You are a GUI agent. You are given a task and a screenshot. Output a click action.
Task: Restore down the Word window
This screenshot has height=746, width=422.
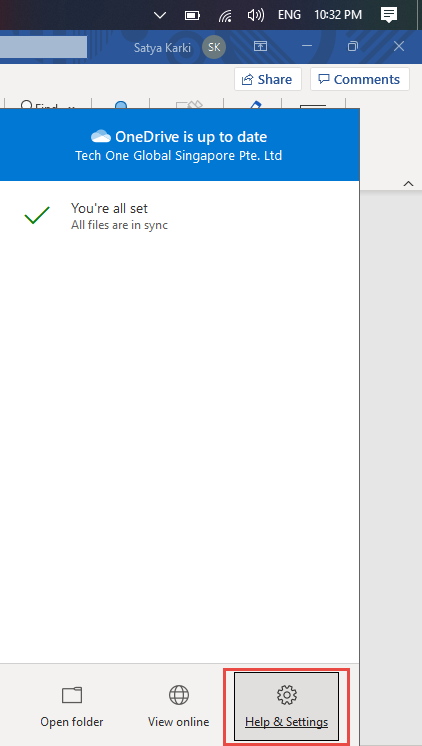(353, 46)
